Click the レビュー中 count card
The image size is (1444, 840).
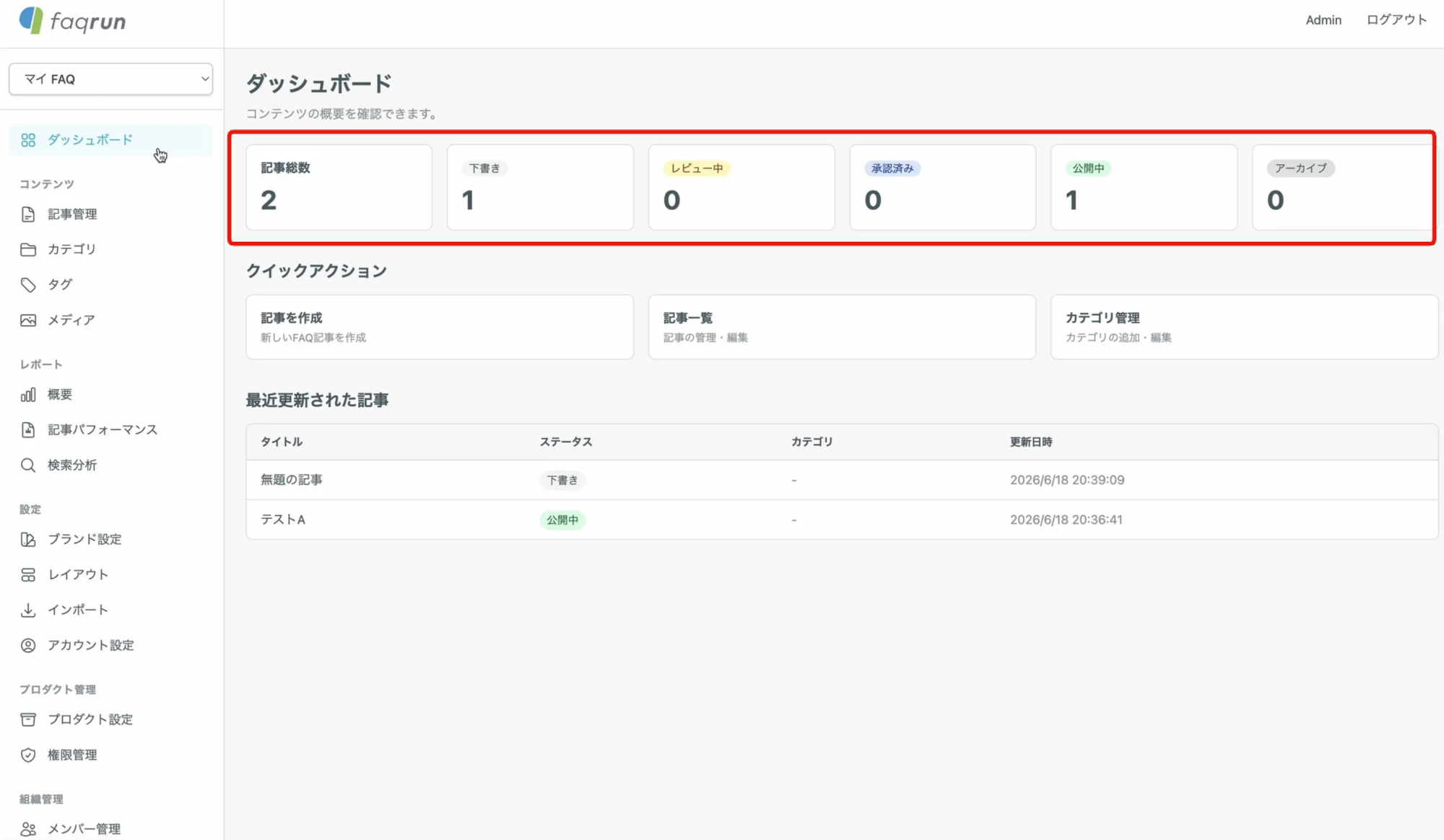coord(741,188)
